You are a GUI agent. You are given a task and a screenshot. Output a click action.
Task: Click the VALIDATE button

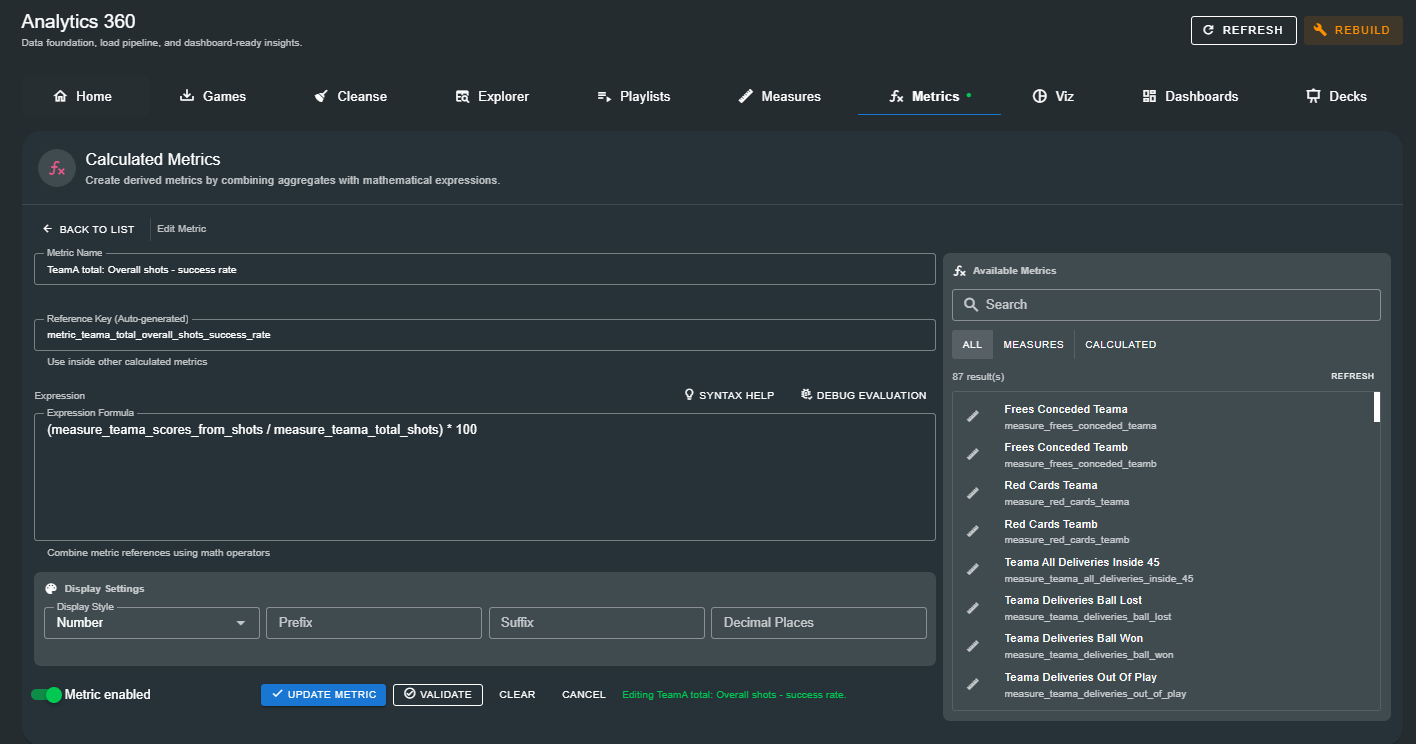tap(438, 694)
